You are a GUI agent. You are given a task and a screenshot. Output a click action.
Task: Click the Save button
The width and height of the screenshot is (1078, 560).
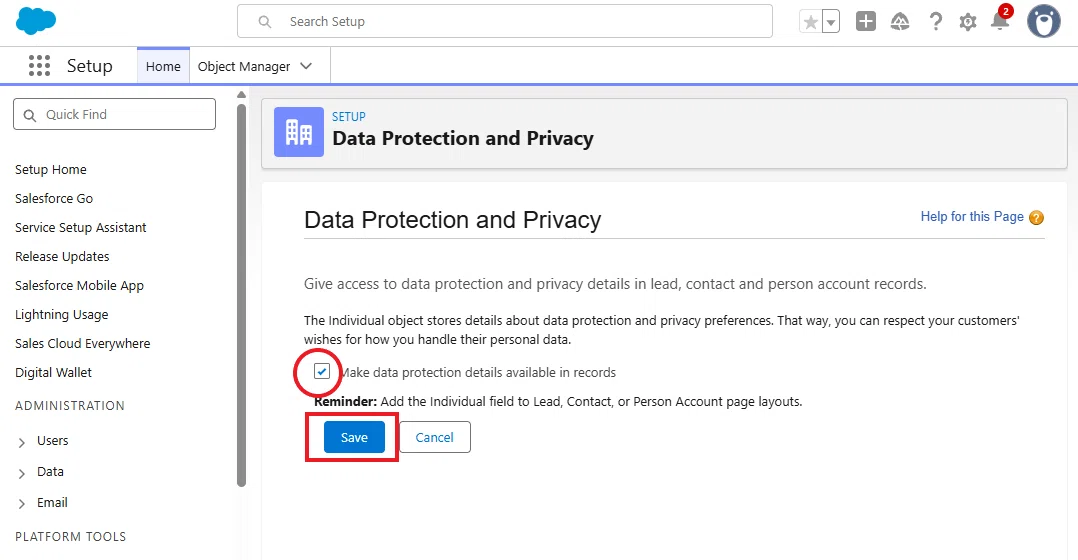(354, 437)
